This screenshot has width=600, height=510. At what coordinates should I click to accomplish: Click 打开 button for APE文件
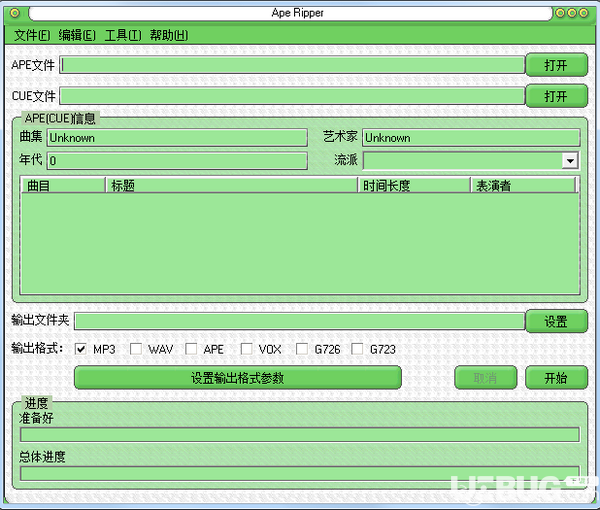point(556,65)
